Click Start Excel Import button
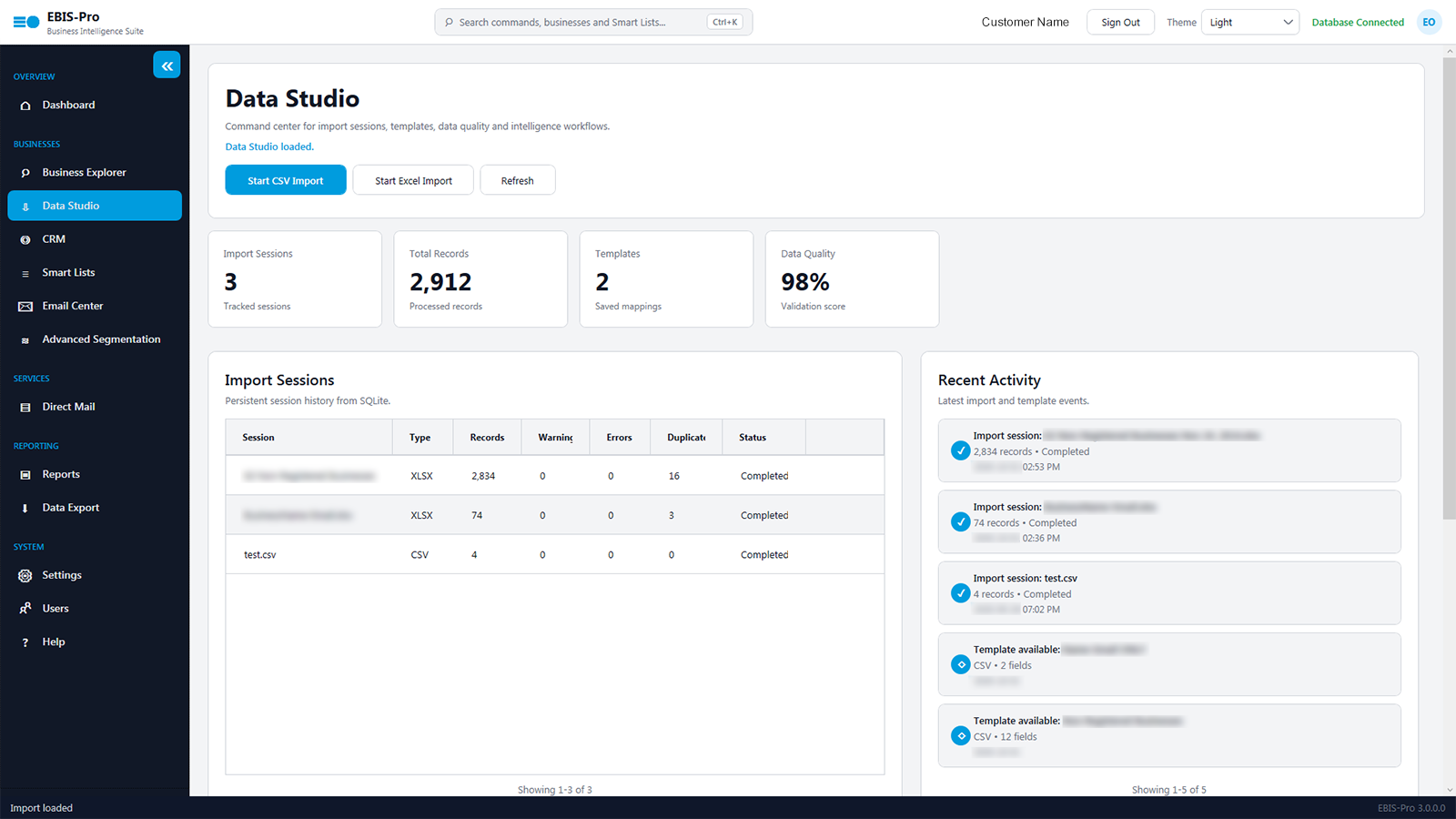 (413, 180)
